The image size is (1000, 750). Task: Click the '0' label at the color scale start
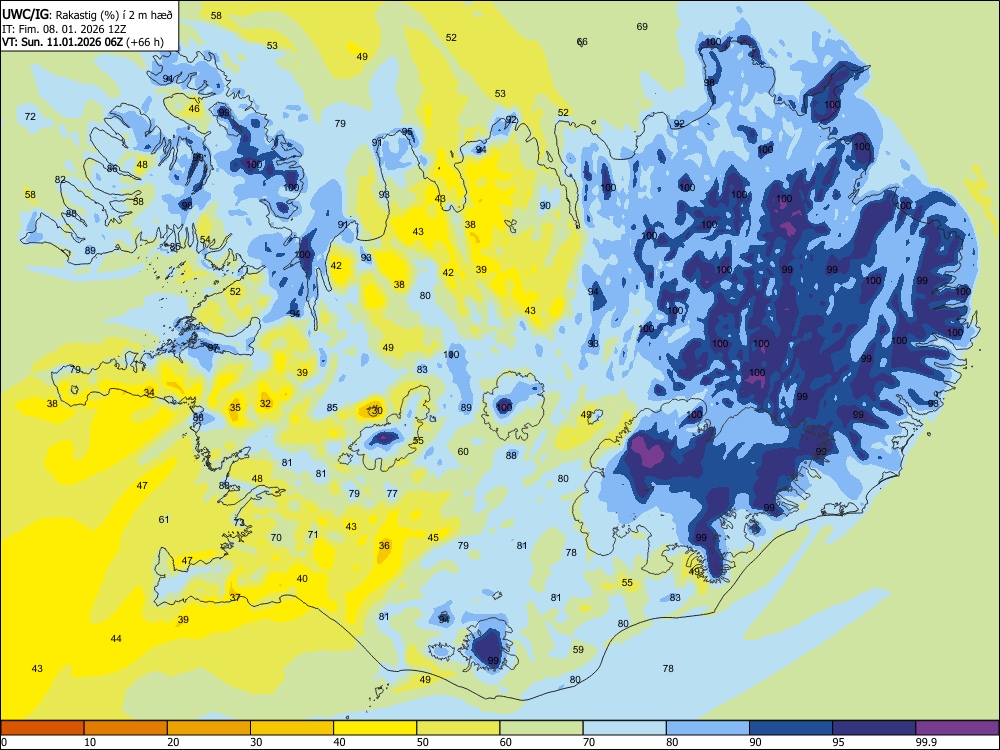(x=4, y=742)
